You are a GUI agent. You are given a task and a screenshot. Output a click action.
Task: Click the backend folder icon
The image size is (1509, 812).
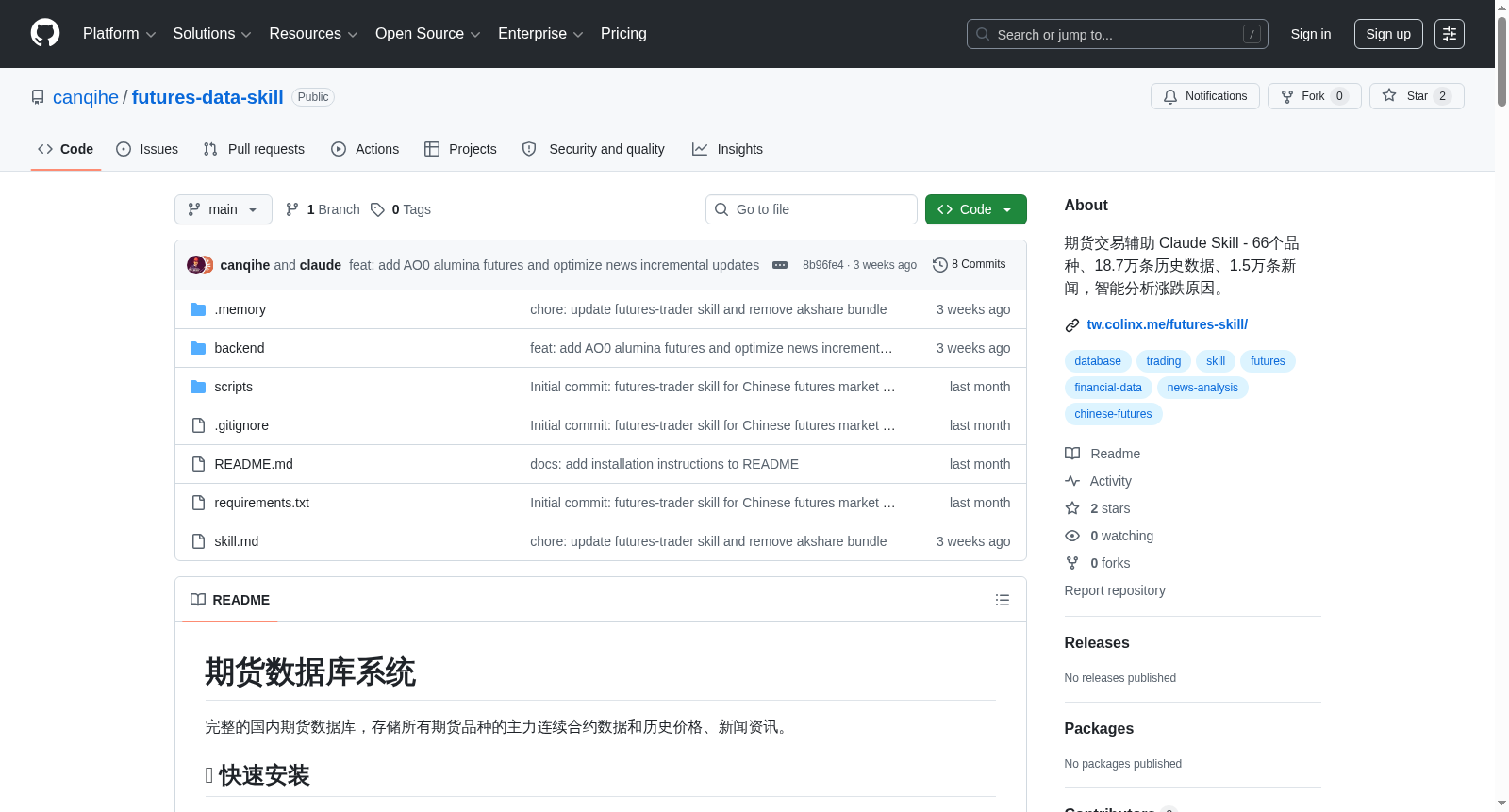198,348
